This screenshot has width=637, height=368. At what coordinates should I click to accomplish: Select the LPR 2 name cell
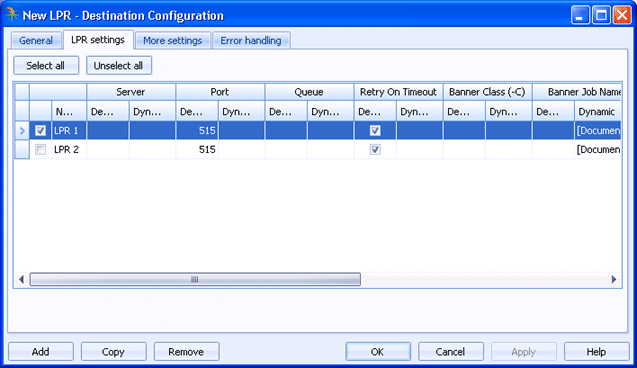coord(69,149)
